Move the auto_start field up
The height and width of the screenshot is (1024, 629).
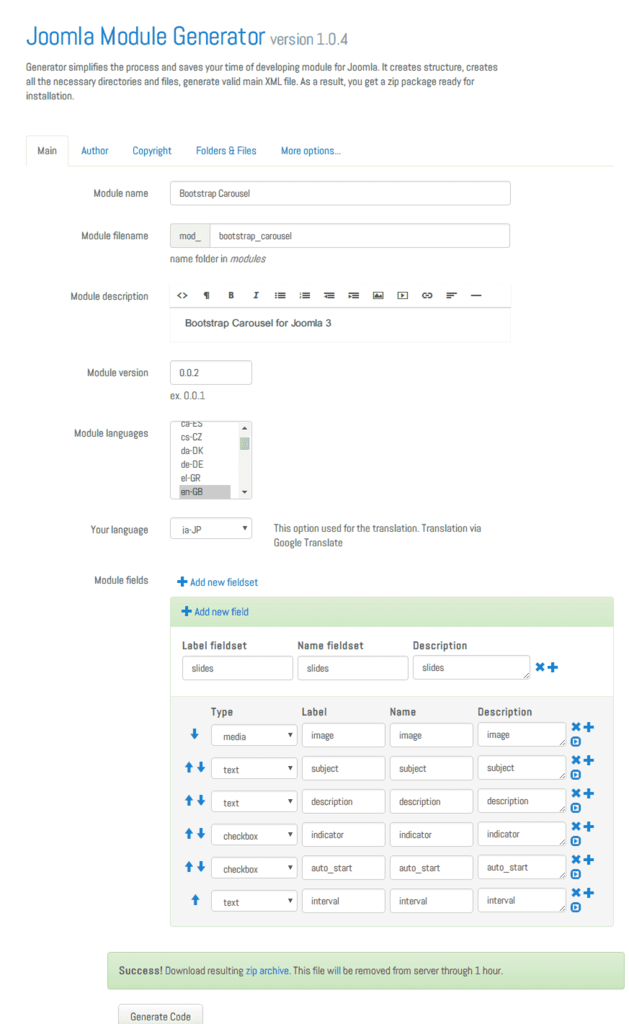(189, 867)
